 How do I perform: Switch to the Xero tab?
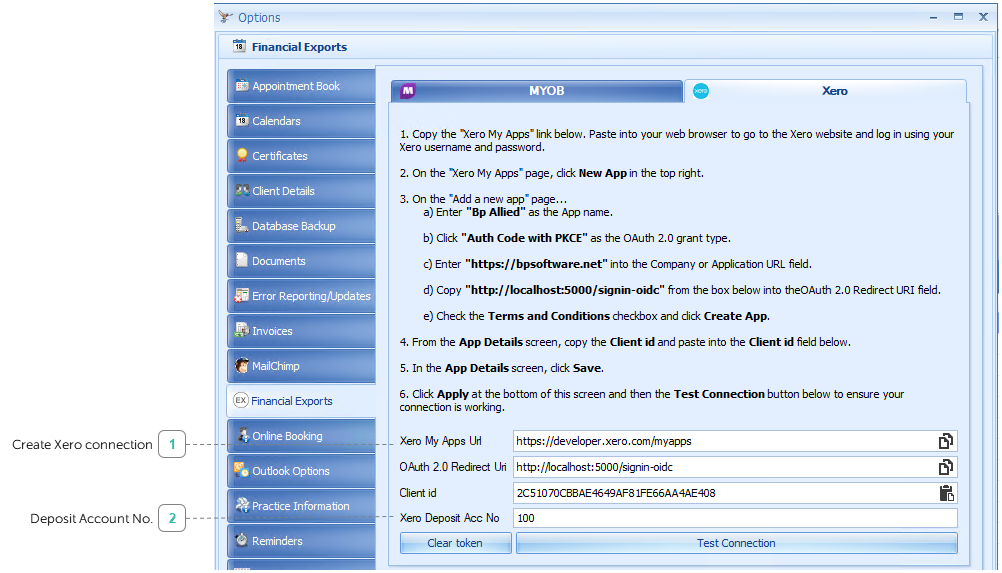pyautogui.click(x=825, y=91)
